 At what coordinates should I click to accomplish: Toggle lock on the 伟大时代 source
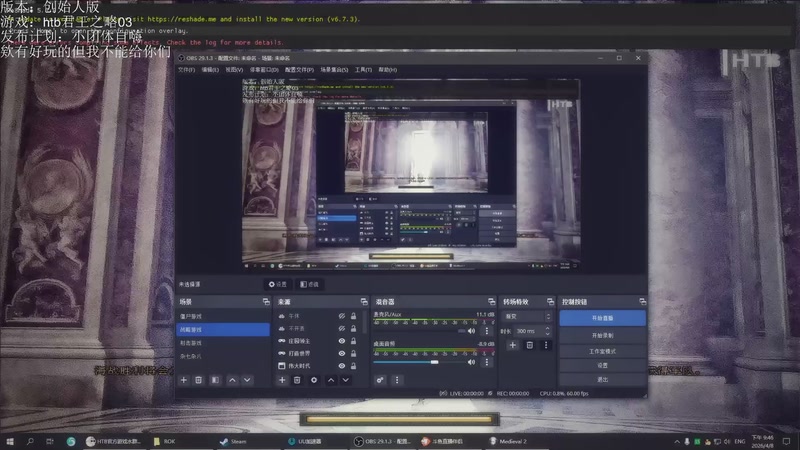click(354, 366)
